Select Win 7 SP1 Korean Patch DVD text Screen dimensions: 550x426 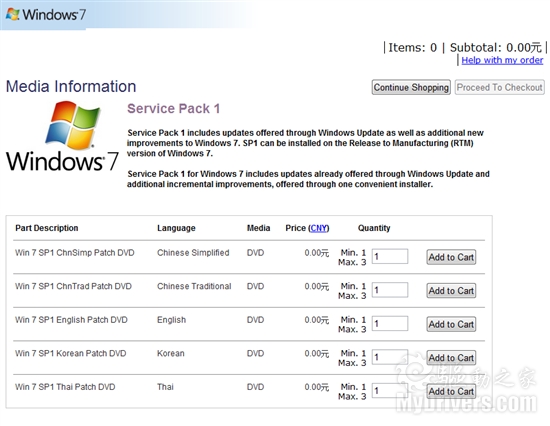tap(71, 353)
